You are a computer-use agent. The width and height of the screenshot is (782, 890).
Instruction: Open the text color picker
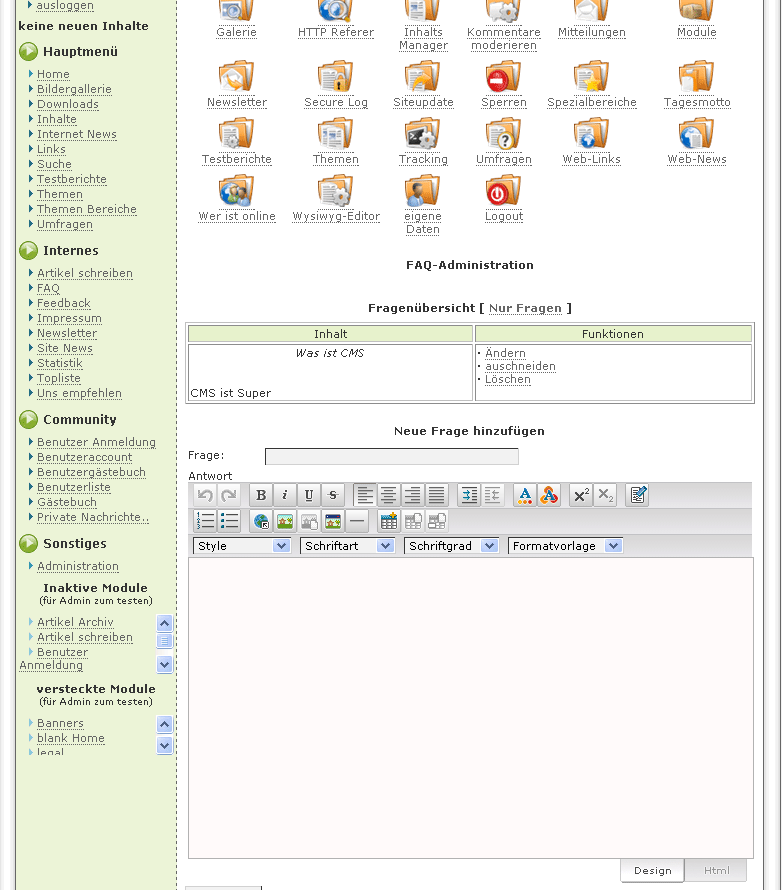[x=525, y=495]
